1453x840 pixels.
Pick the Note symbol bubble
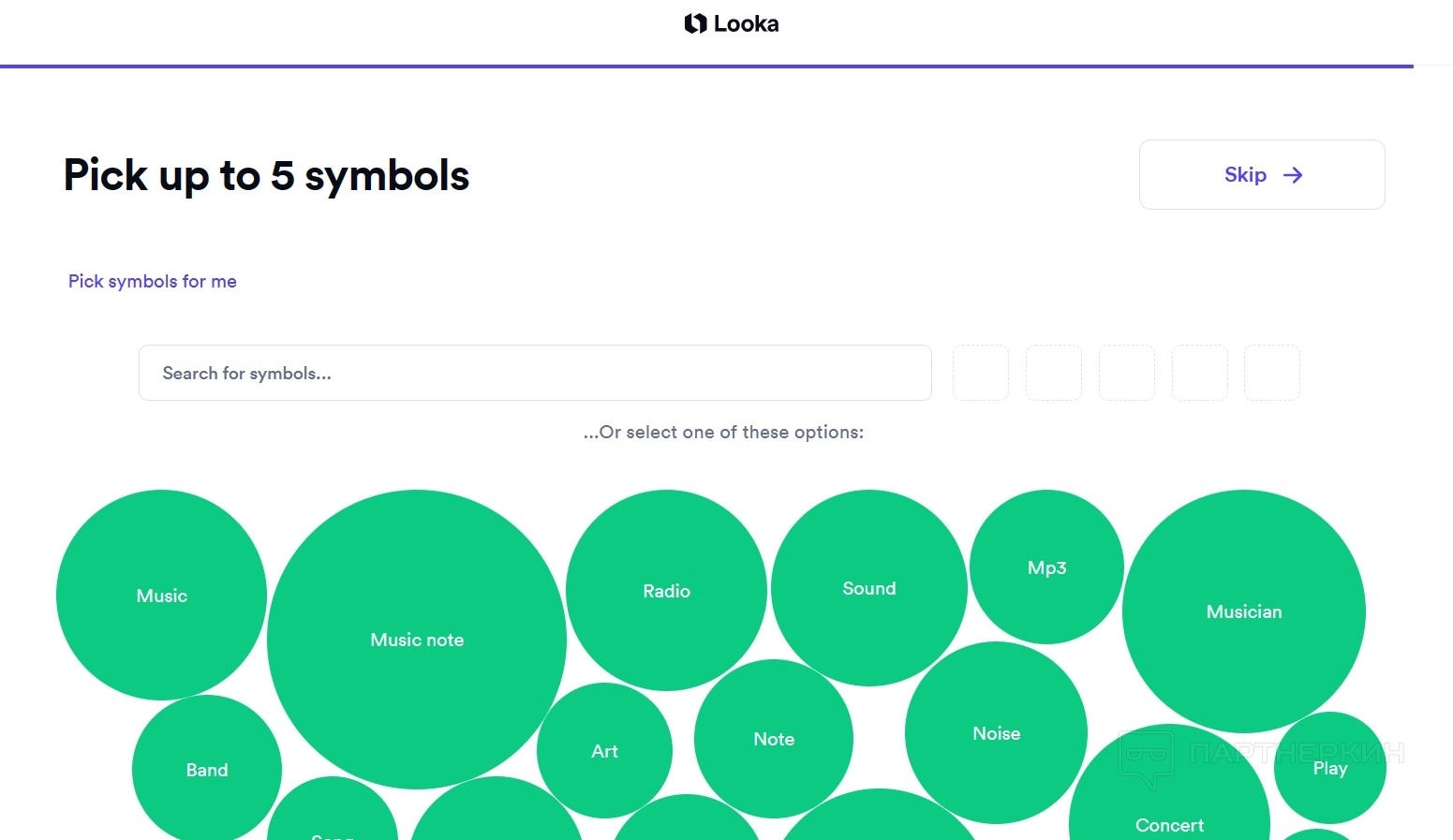(773, 739)
